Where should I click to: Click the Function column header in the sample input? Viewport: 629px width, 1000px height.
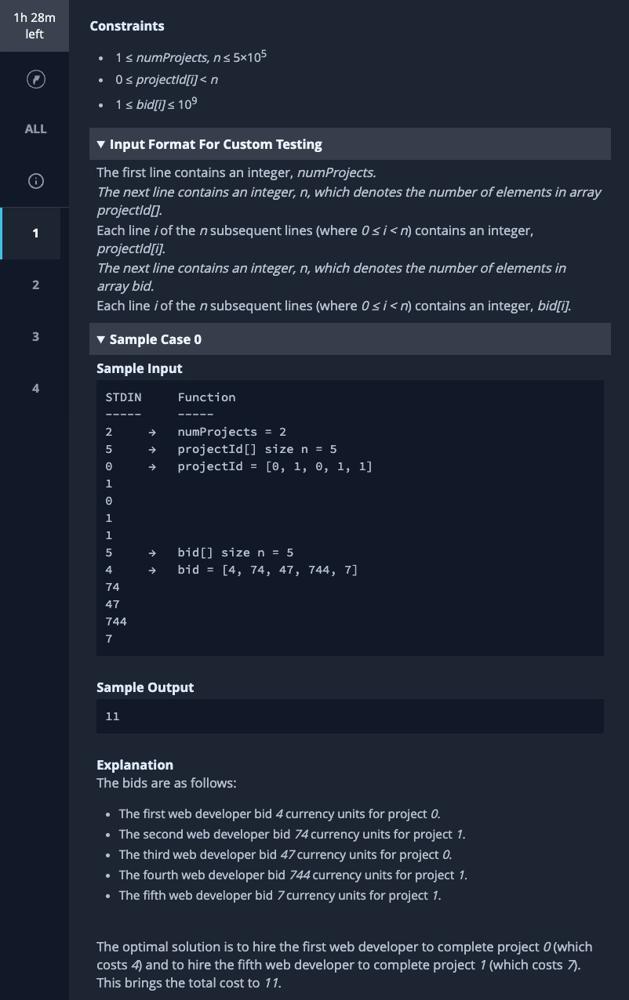click(x=206, y=397)
